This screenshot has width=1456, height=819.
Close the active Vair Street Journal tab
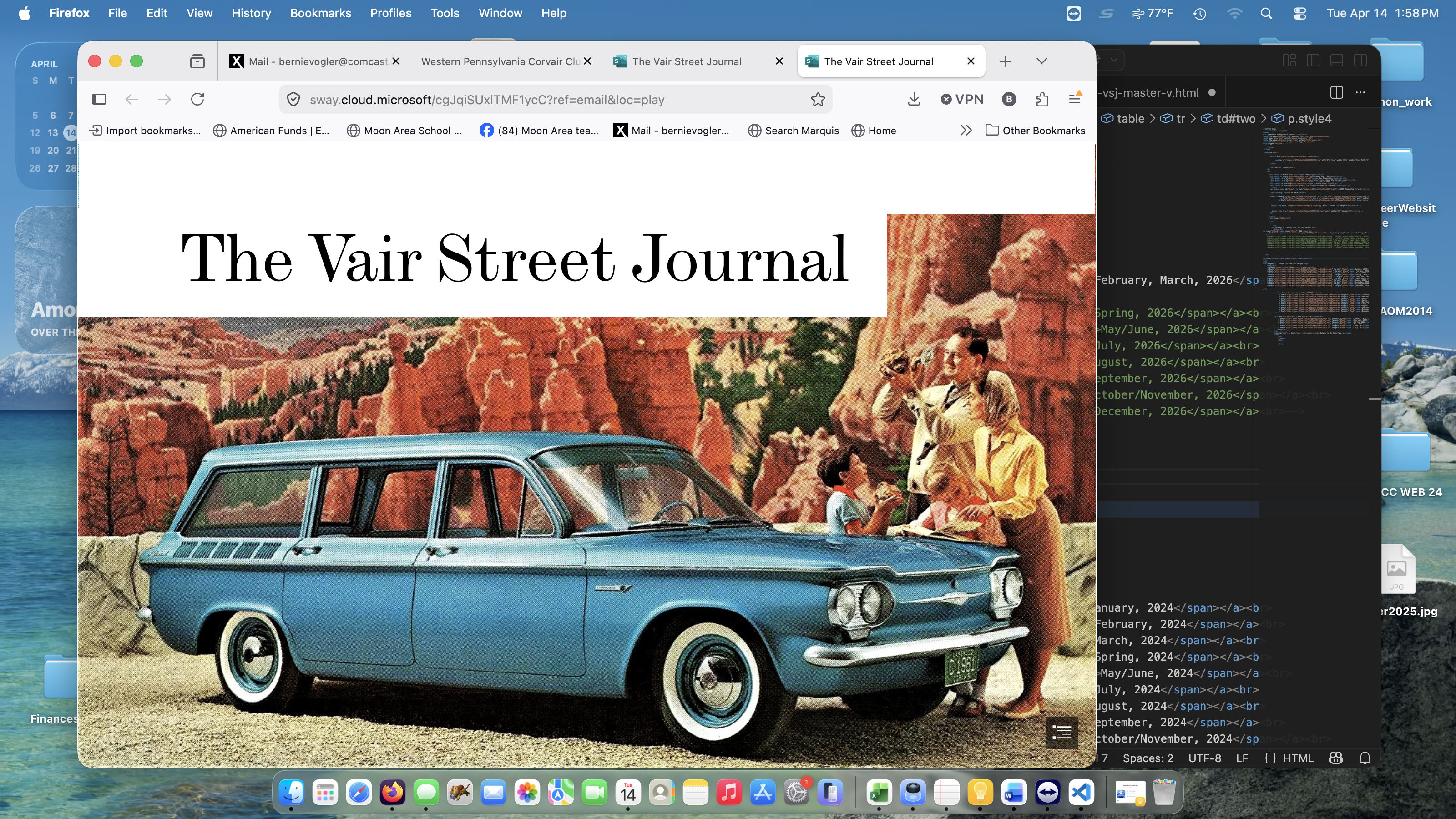971,61
